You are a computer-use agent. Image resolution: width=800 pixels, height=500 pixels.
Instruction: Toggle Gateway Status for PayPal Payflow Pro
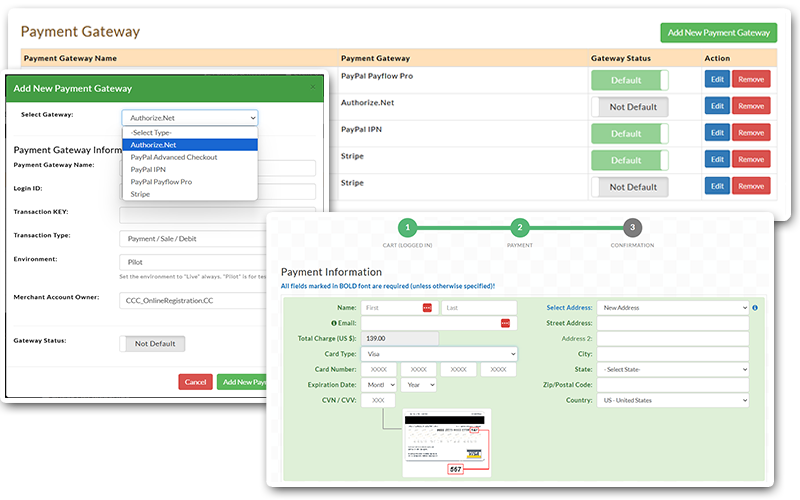tap(629, 80)
